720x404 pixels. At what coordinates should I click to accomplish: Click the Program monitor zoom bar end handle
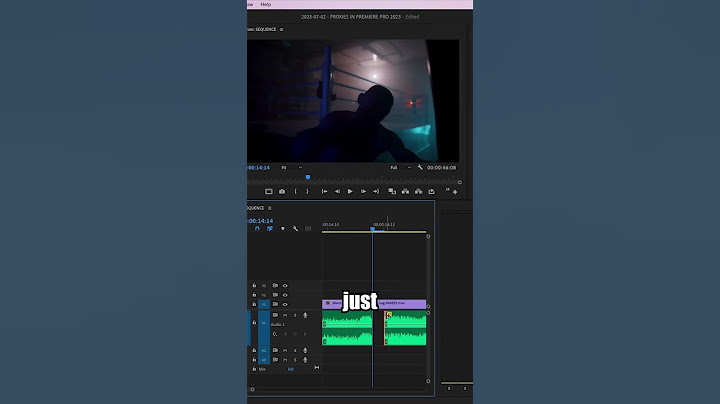click(x=460, y=182)
